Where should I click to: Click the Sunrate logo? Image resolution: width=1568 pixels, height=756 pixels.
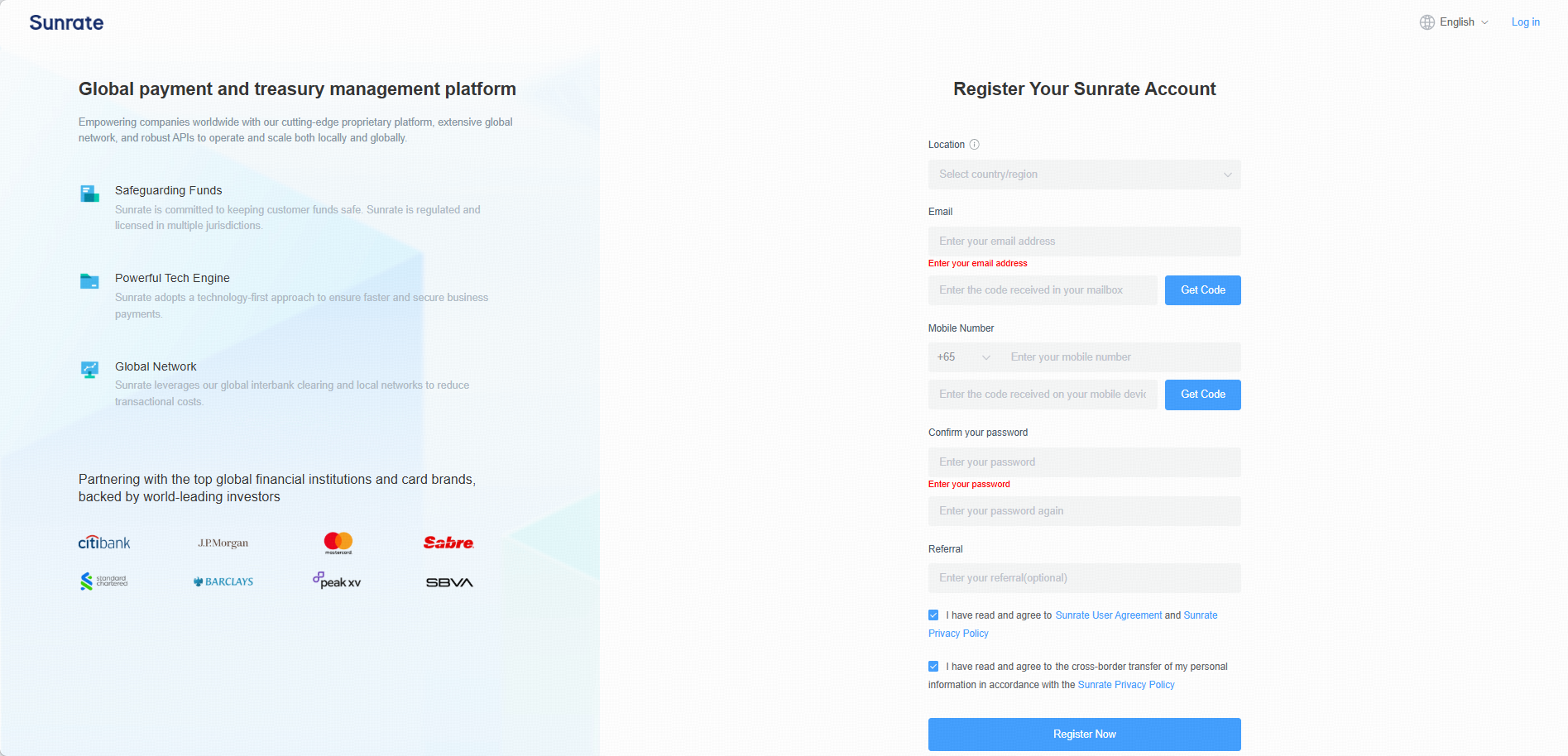(66, 22)
